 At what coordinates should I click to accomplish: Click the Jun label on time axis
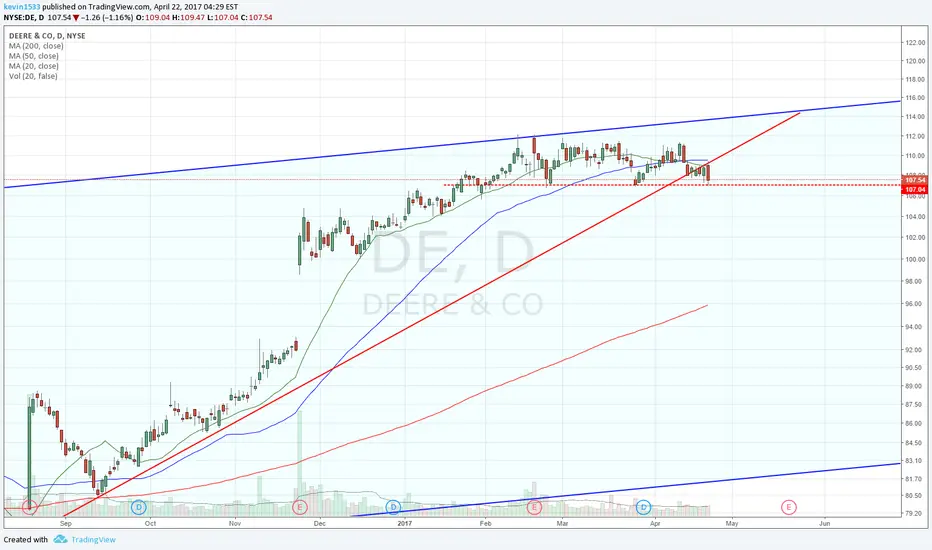[824, 524]
